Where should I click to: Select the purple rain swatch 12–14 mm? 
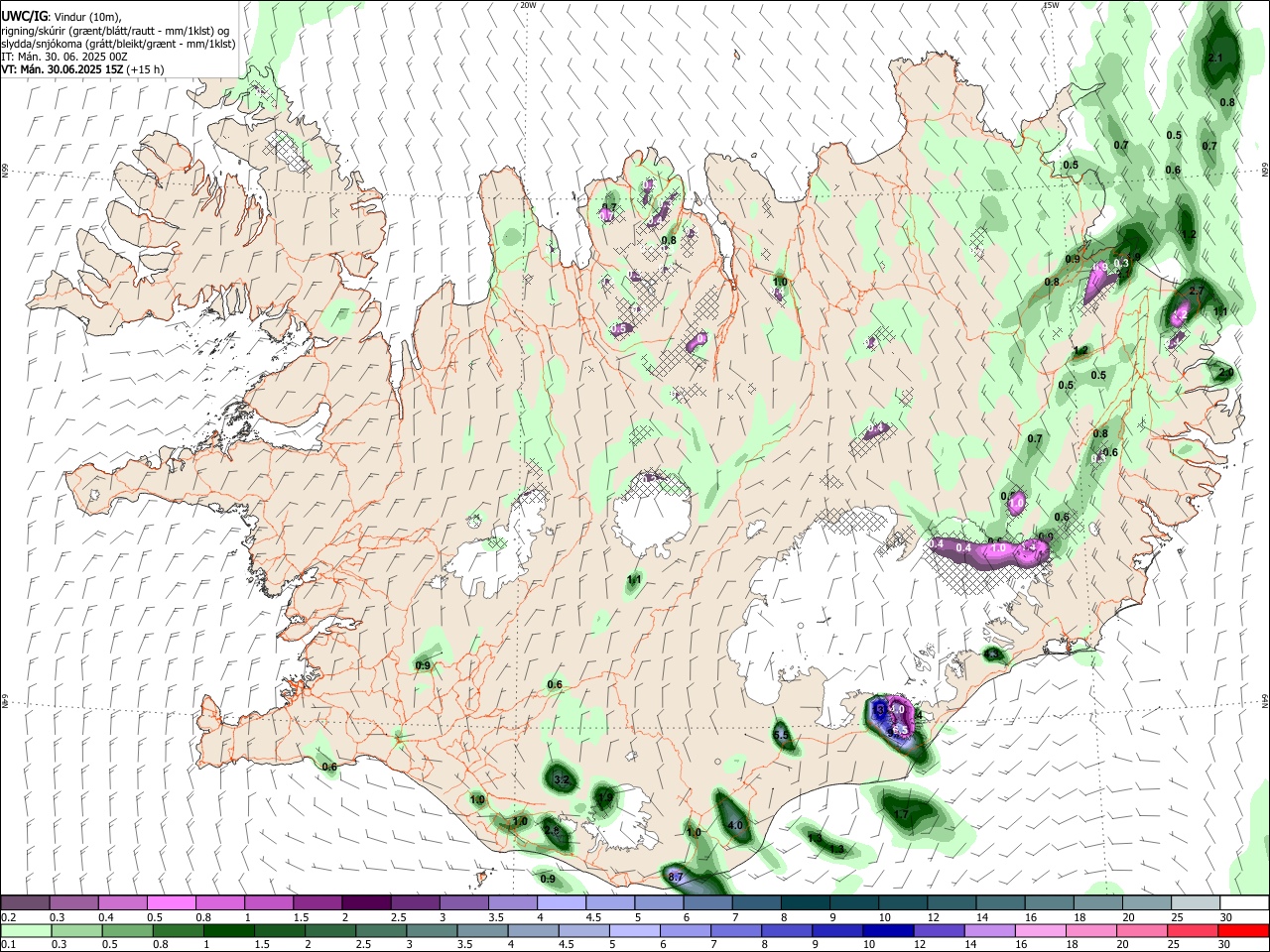(938, 930)
